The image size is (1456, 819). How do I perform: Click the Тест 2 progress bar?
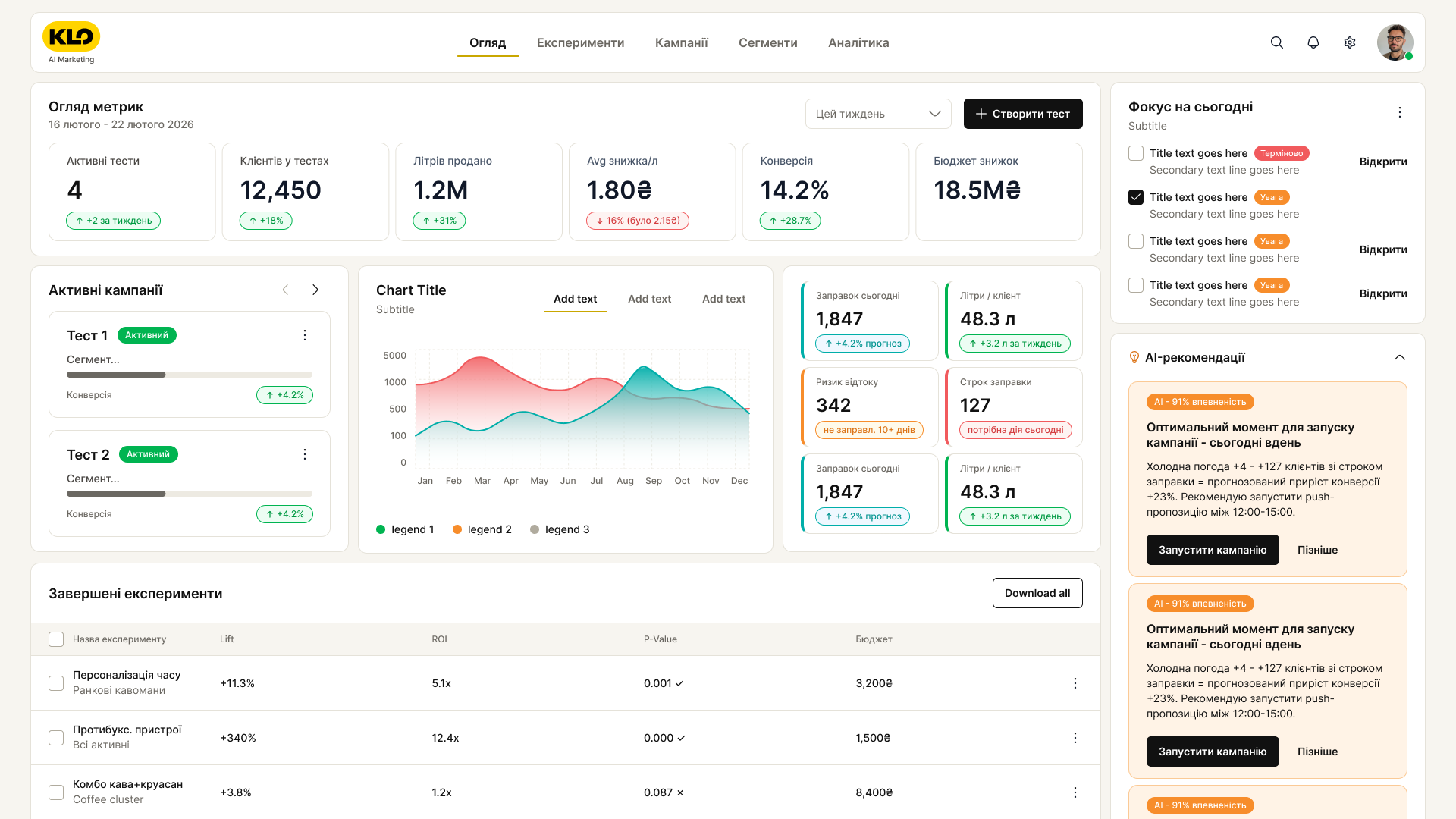pos(190,494)
